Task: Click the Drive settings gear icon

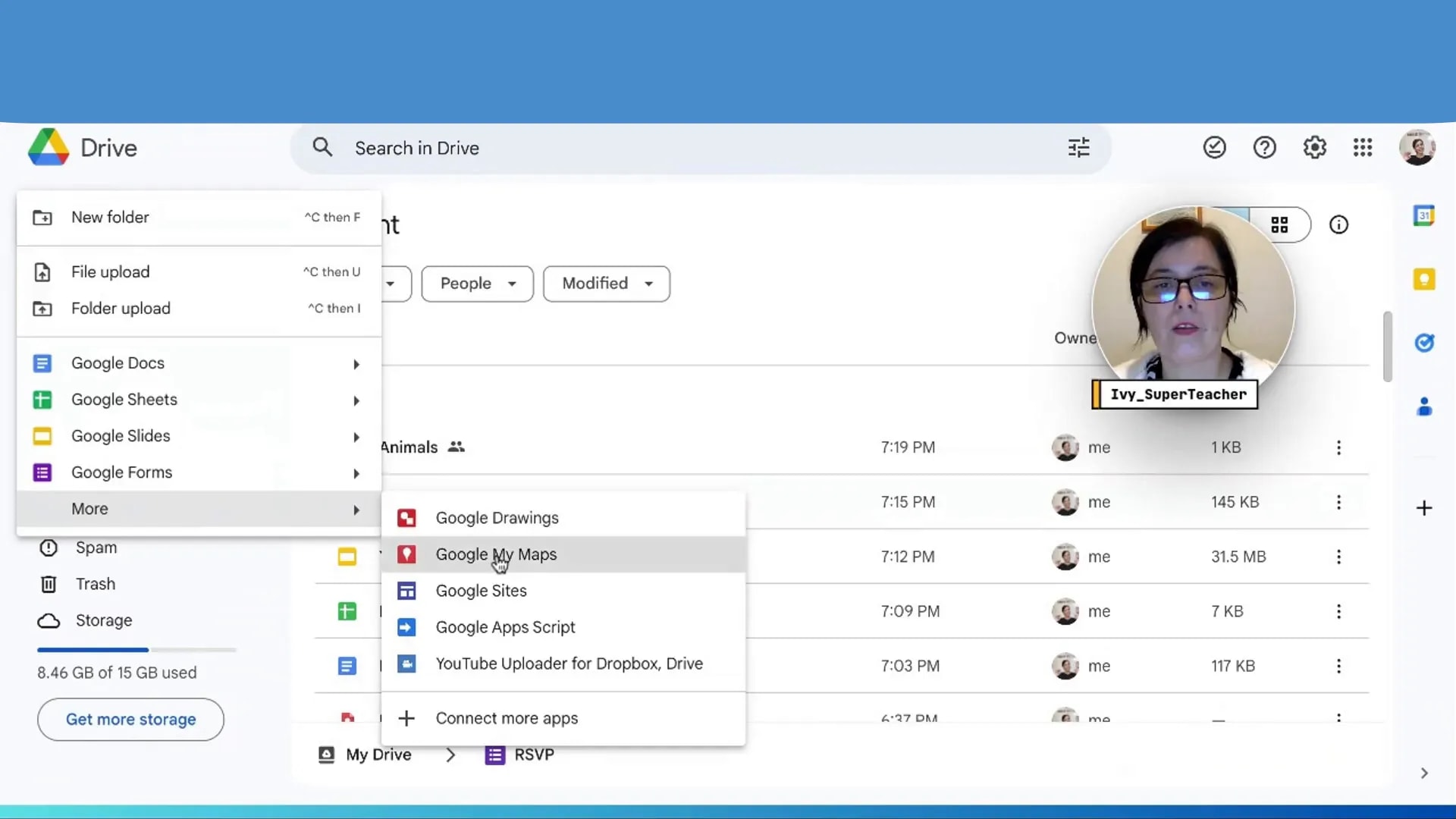Action: 1314,147
